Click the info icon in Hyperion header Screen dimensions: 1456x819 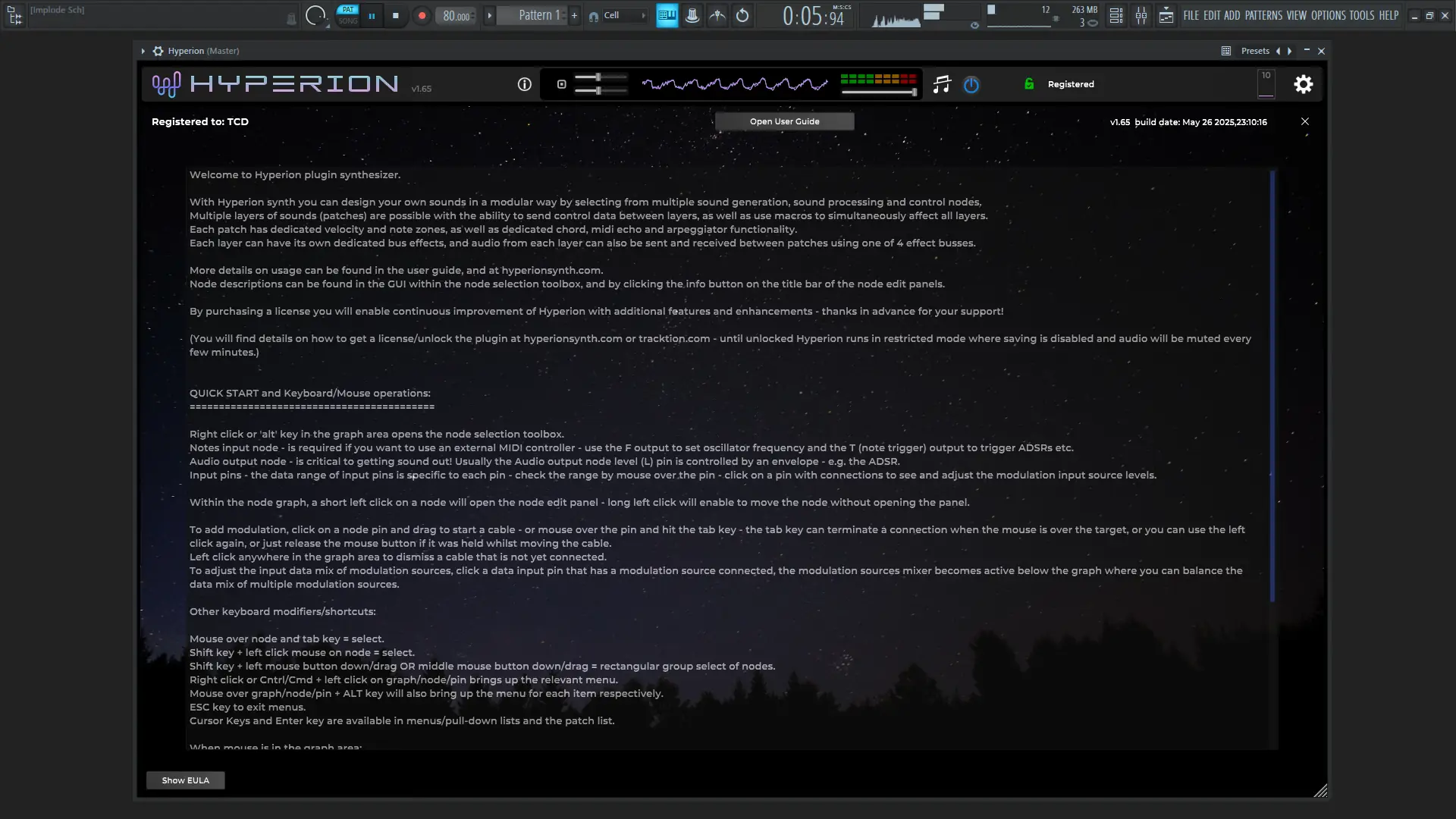click(524, 84)
